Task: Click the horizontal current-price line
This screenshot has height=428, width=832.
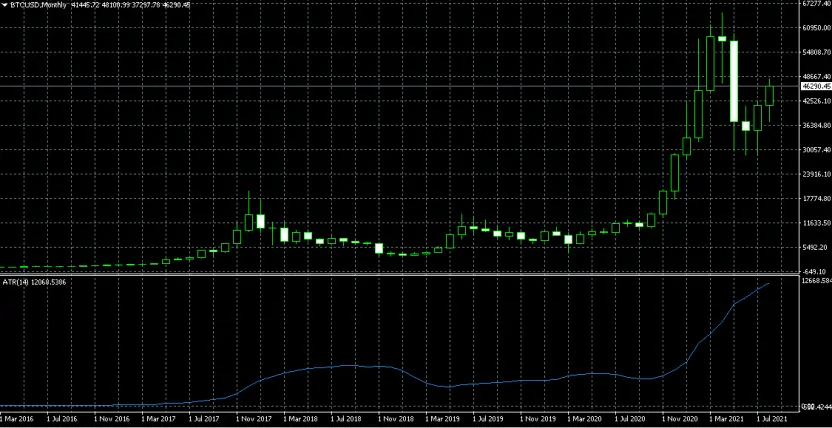Action: coord(398,86)
